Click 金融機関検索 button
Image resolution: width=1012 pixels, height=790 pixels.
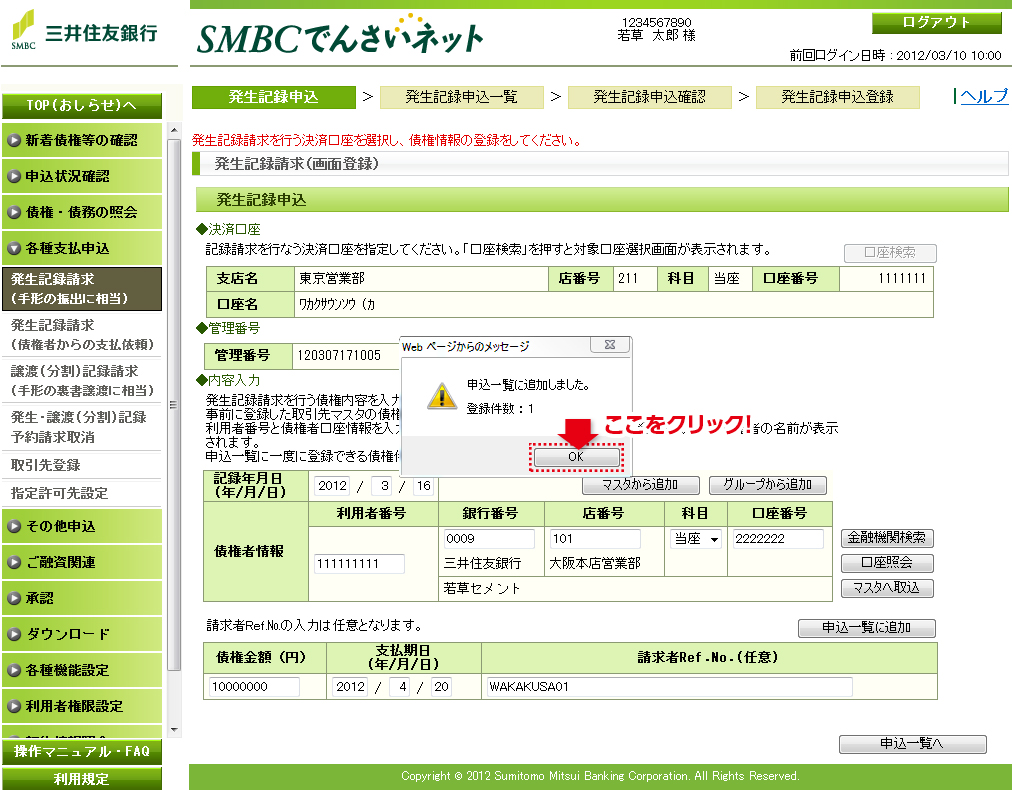click(x=887, y=537)
